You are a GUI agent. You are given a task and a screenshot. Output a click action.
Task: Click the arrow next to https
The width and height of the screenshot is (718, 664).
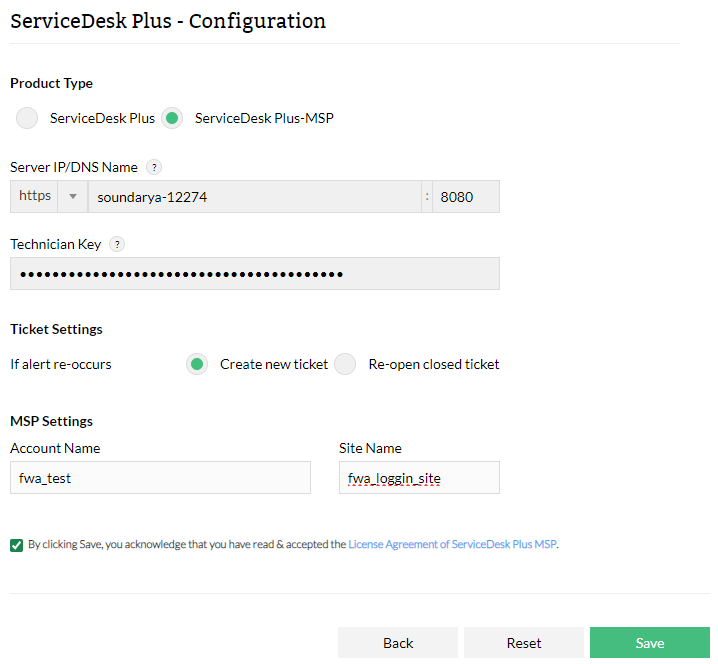pos(73,197)
